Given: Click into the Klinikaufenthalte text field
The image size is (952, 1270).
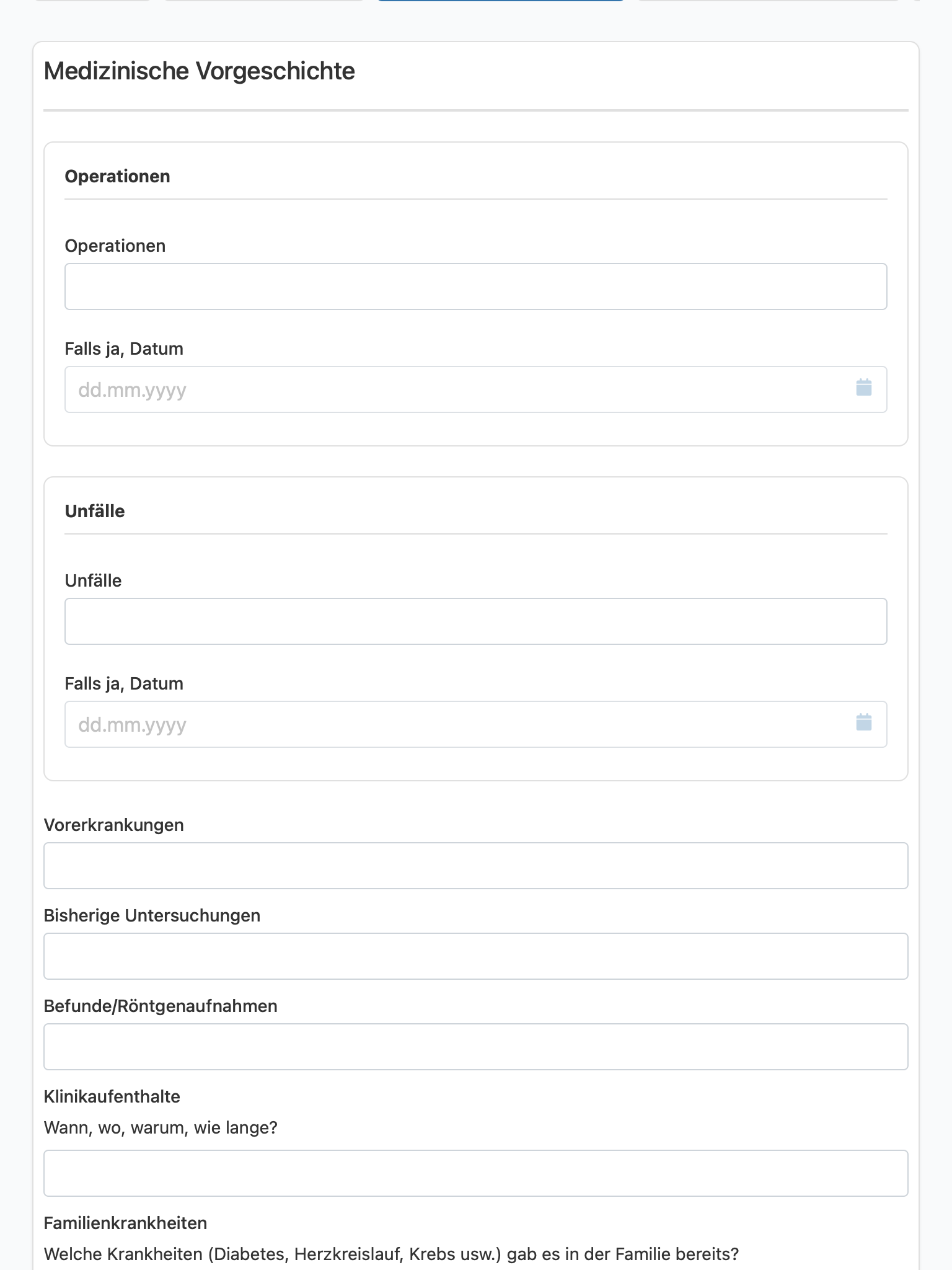Looking at the screenshot, I should pyautogui.click(x=476, y=1173).
